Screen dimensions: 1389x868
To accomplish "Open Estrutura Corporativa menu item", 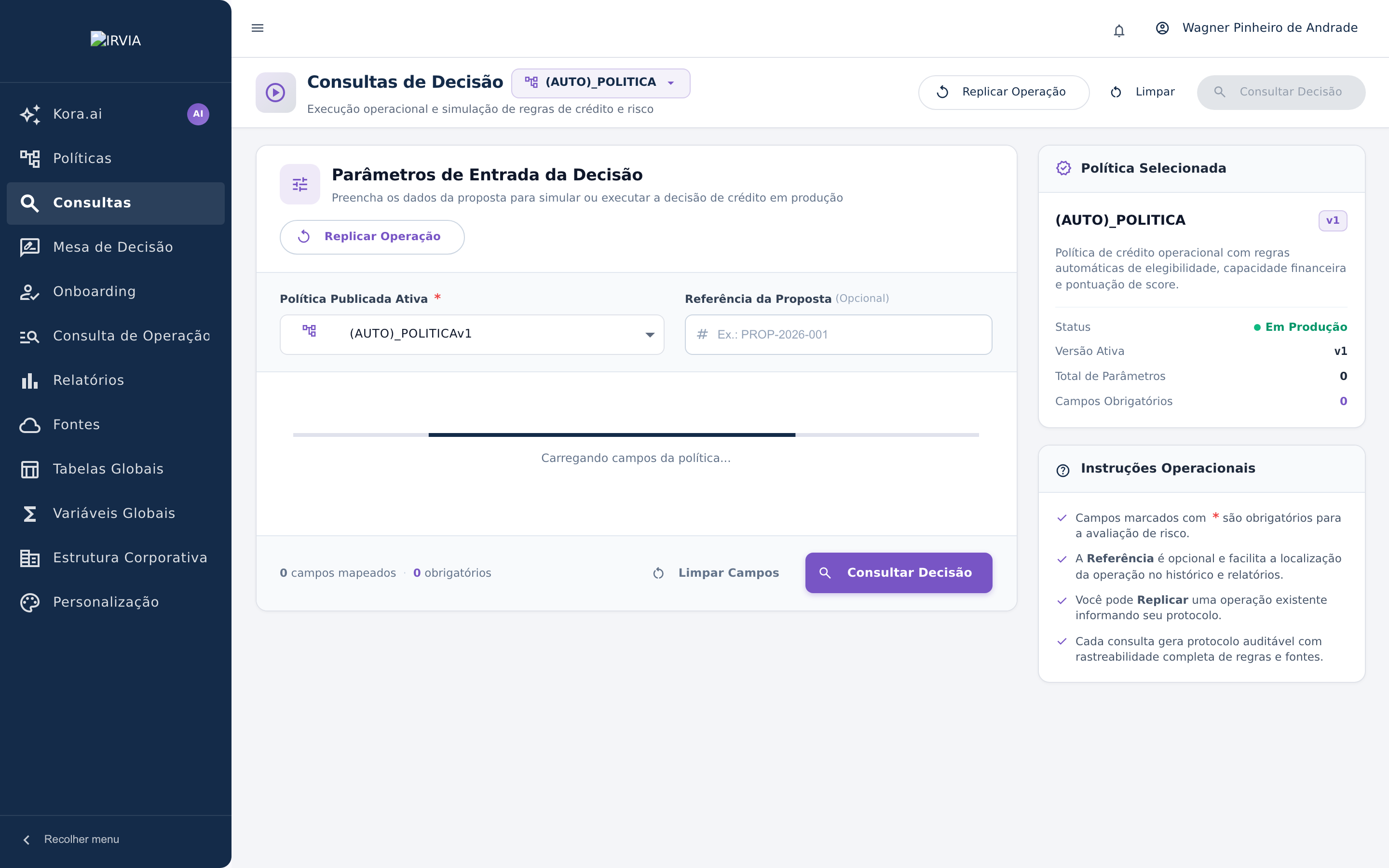I will [115, 558].
